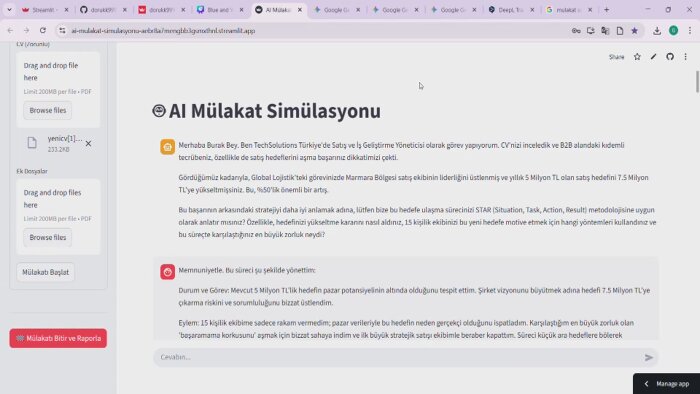This screenshot has width=700, height=394.
Task: Open browser downloads icon
Action: 657,31
